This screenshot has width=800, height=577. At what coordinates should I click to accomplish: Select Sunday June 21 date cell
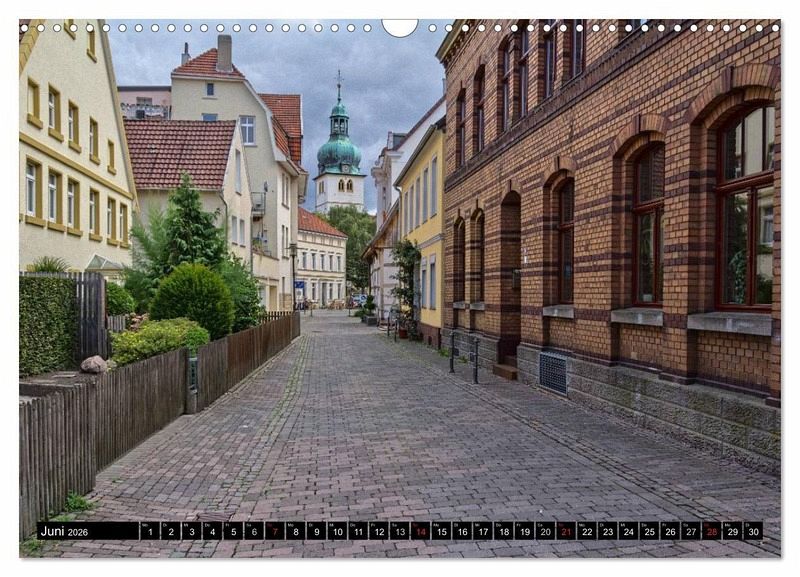[566, 531]
